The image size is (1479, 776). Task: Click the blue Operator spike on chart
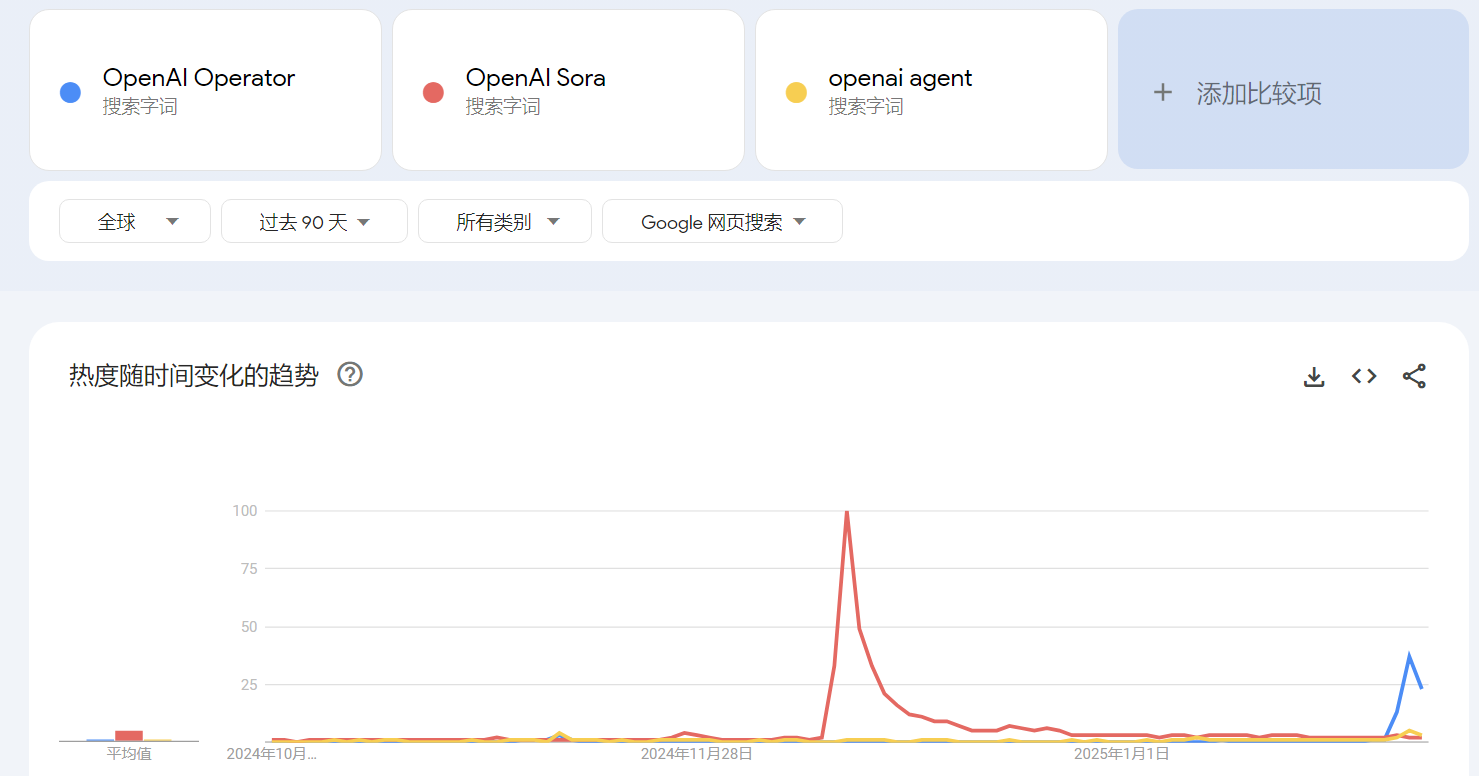[1409, 657]
